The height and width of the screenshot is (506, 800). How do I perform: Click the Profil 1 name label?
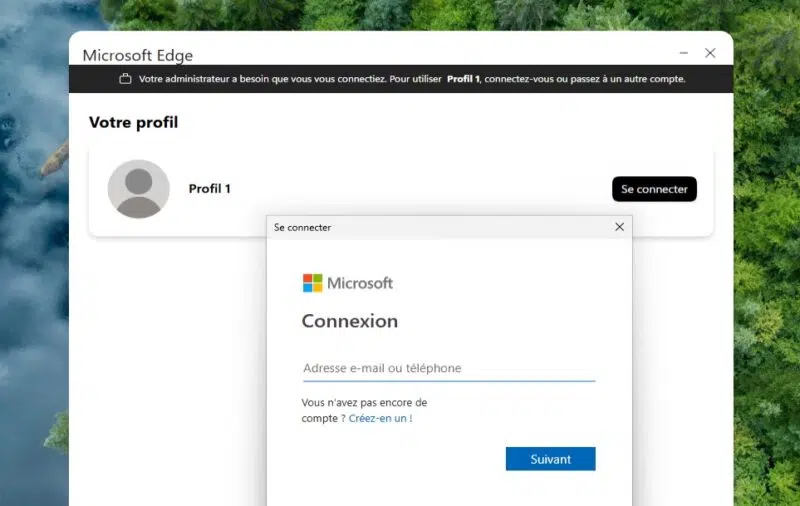(210, 189)
